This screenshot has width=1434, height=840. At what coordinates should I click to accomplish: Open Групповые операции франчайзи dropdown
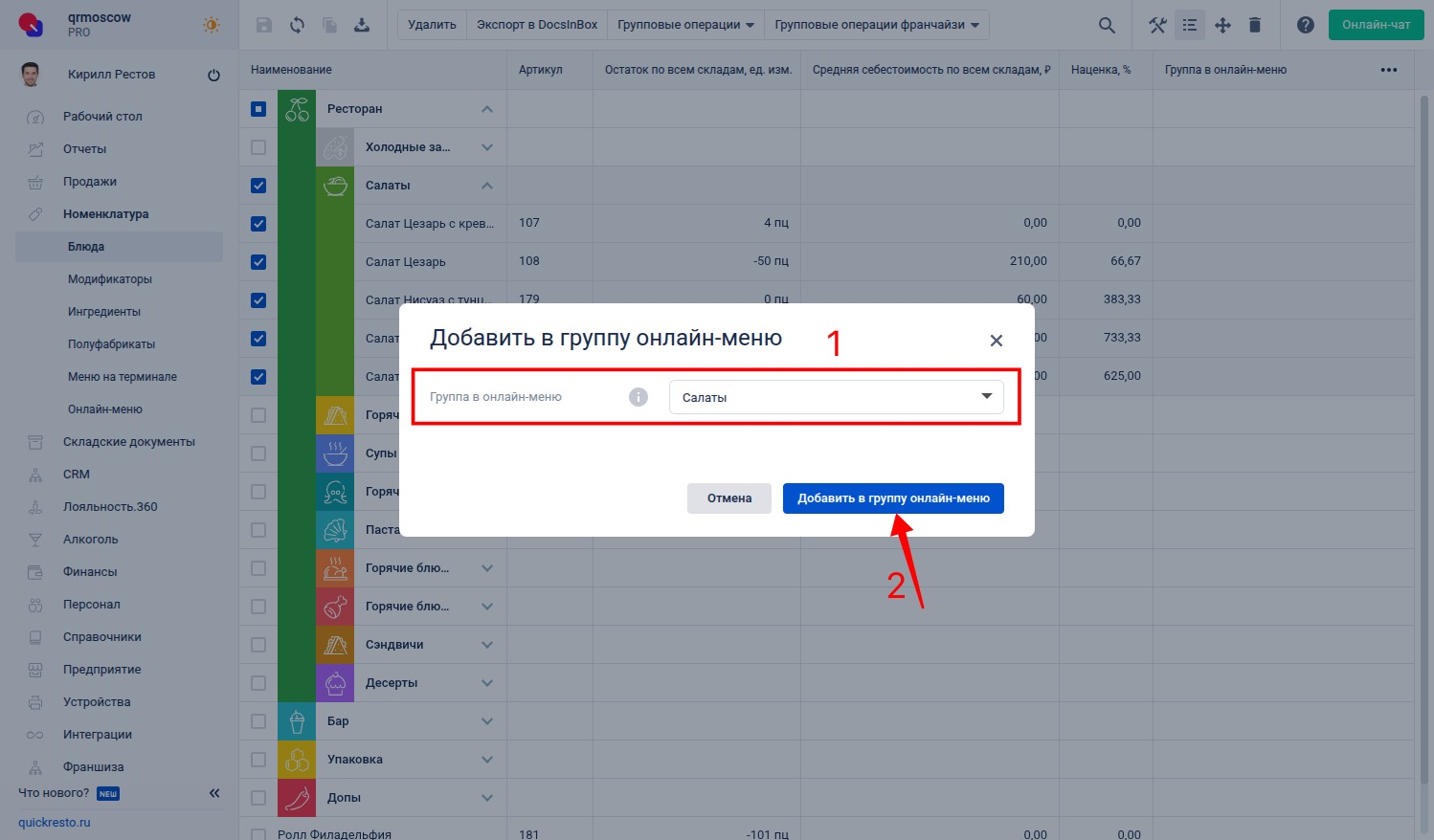coord(877,25)
